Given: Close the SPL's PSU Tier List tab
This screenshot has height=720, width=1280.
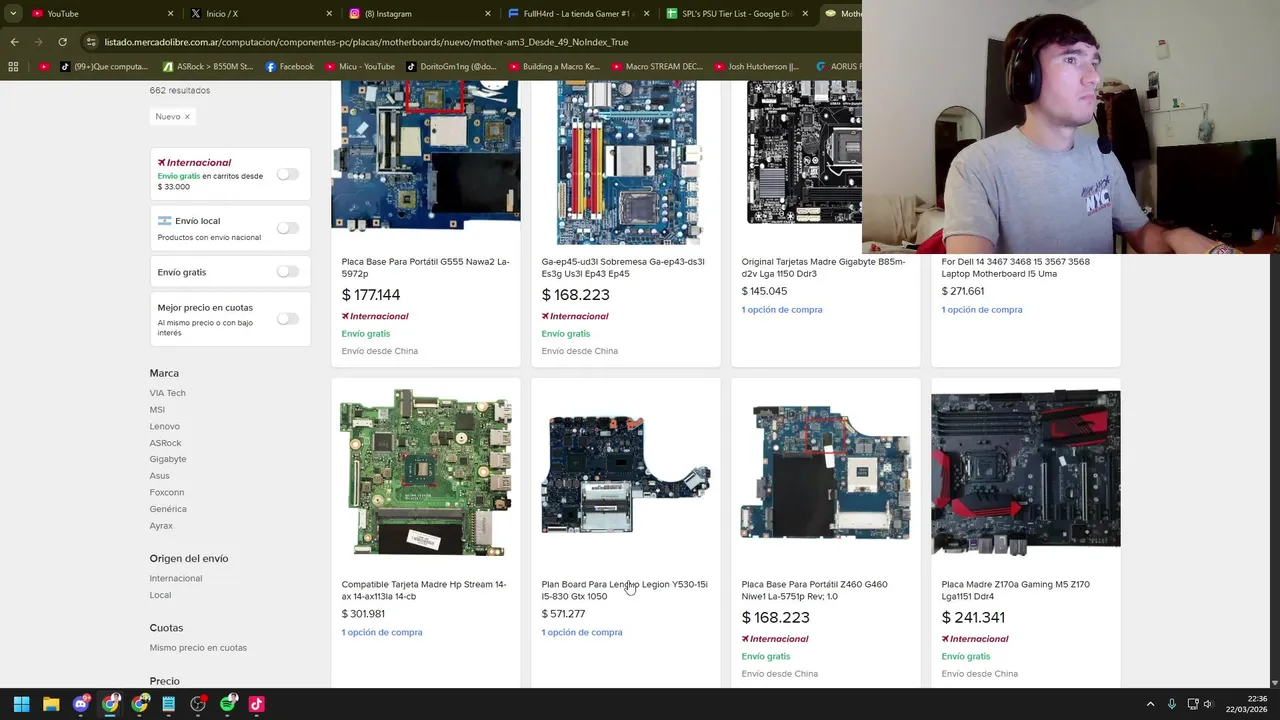Looking at the screenshot, I should click(x=805, y=14).
